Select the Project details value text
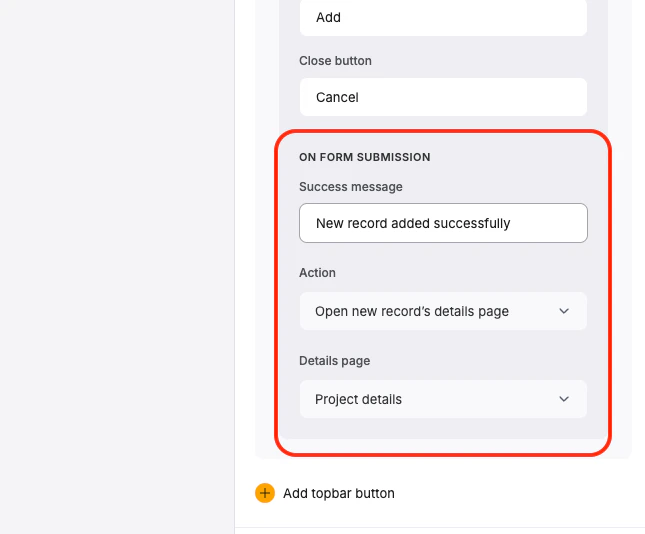 tap(358, 399)
